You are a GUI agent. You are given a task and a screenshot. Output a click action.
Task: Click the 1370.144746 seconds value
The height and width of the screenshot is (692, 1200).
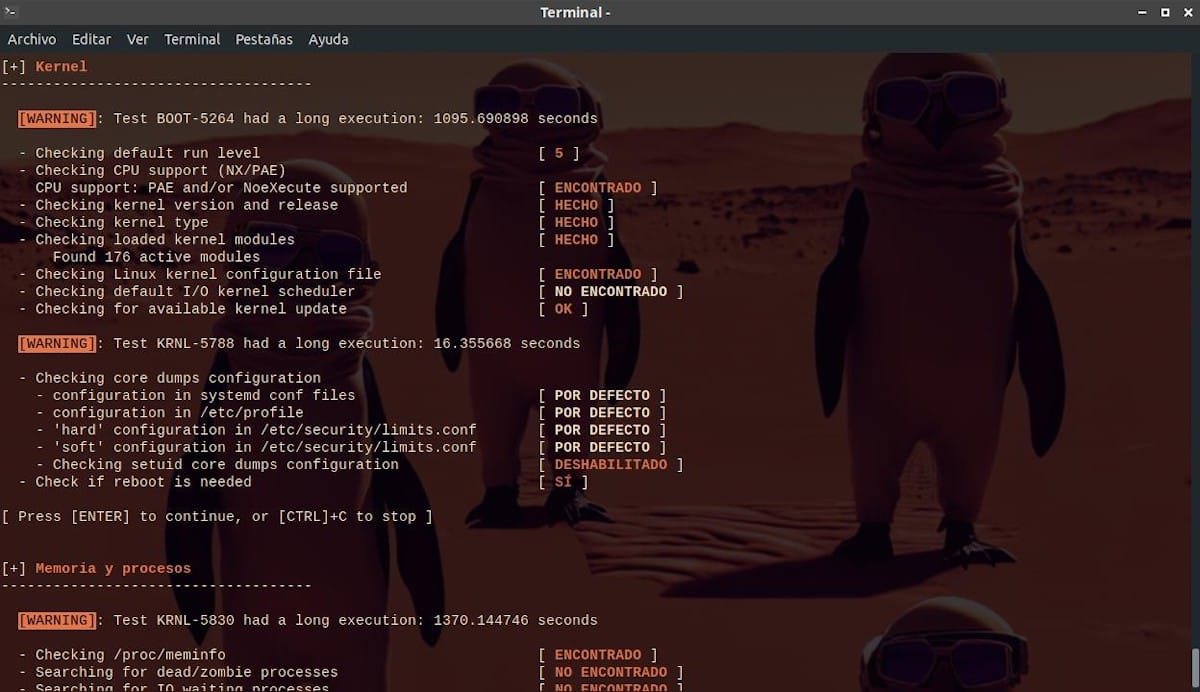click(x=516, y=620)
